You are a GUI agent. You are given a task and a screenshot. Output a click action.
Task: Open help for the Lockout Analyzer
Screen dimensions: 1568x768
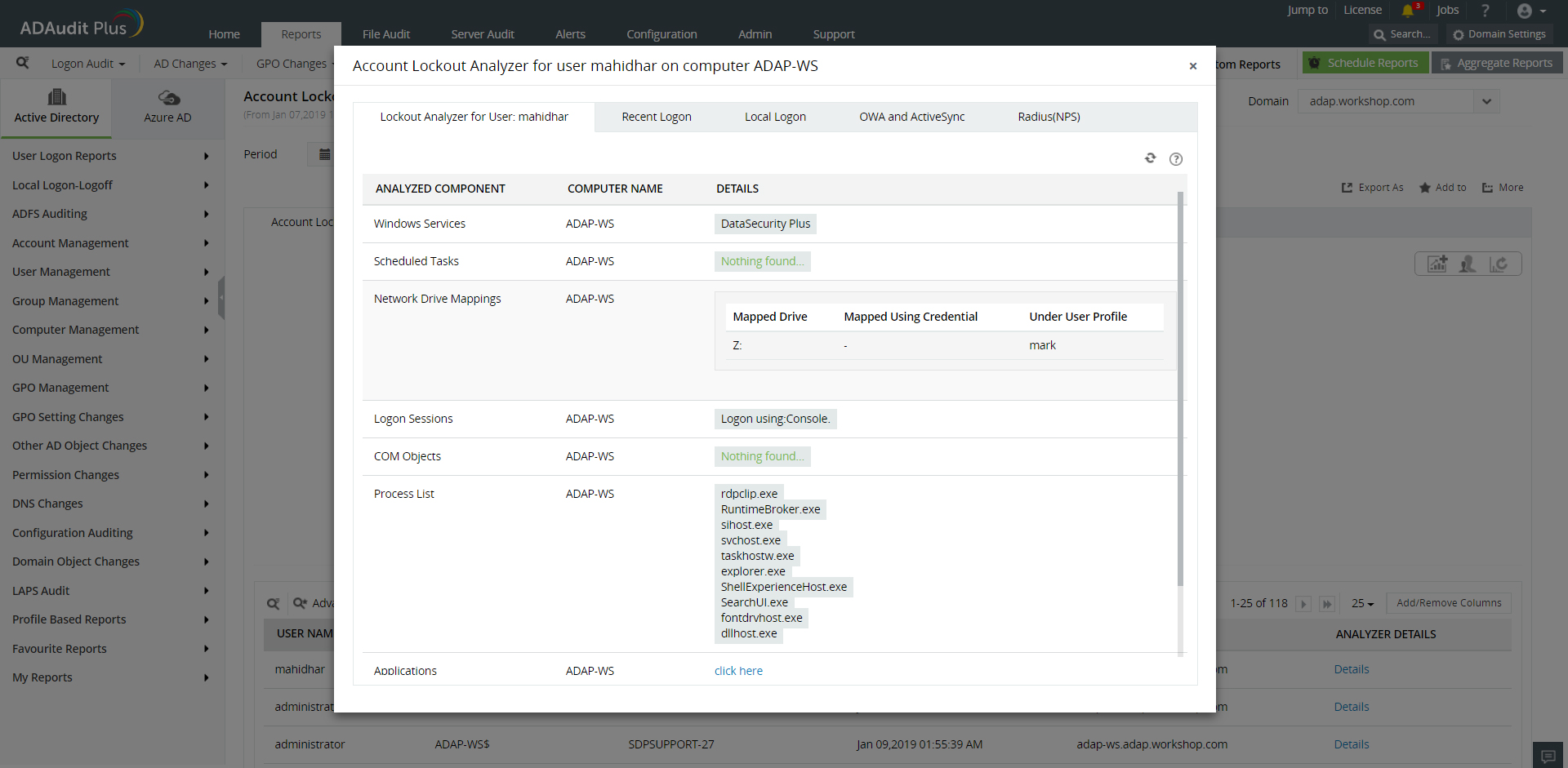[1176, 158]
